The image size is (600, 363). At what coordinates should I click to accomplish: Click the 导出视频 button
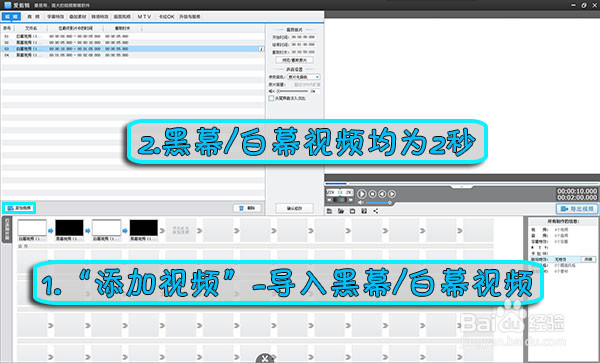coord(577,209)
